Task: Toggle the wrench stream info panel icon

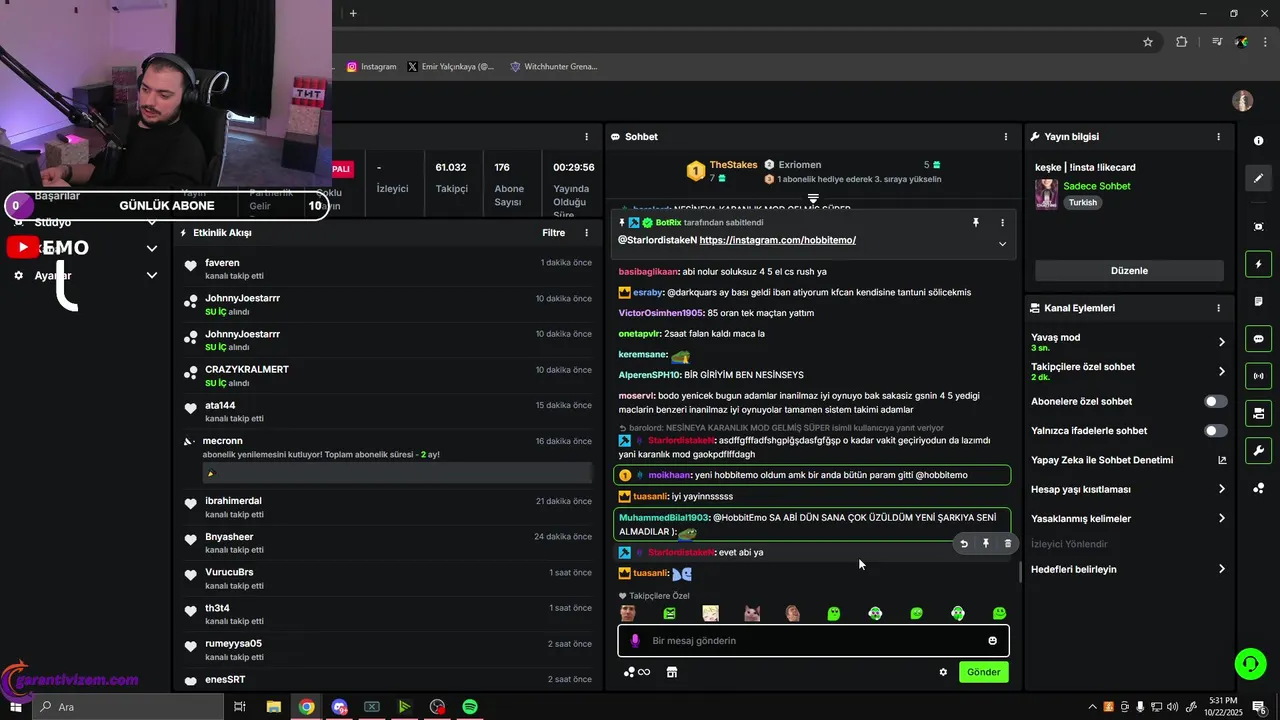Action: point(1258,450)
